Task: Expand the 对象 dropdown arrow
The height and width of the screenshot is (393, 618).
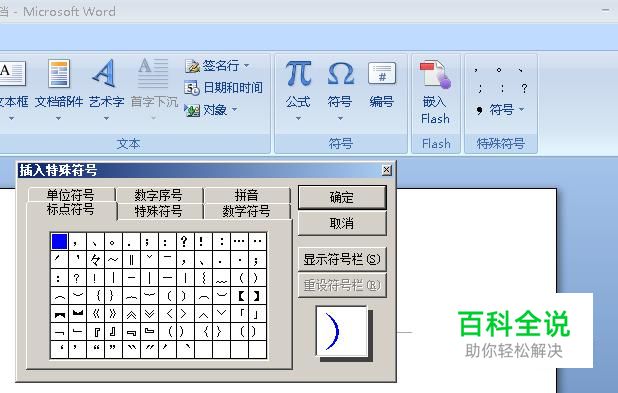Action: pyautogui.click(x=235, y=110)
